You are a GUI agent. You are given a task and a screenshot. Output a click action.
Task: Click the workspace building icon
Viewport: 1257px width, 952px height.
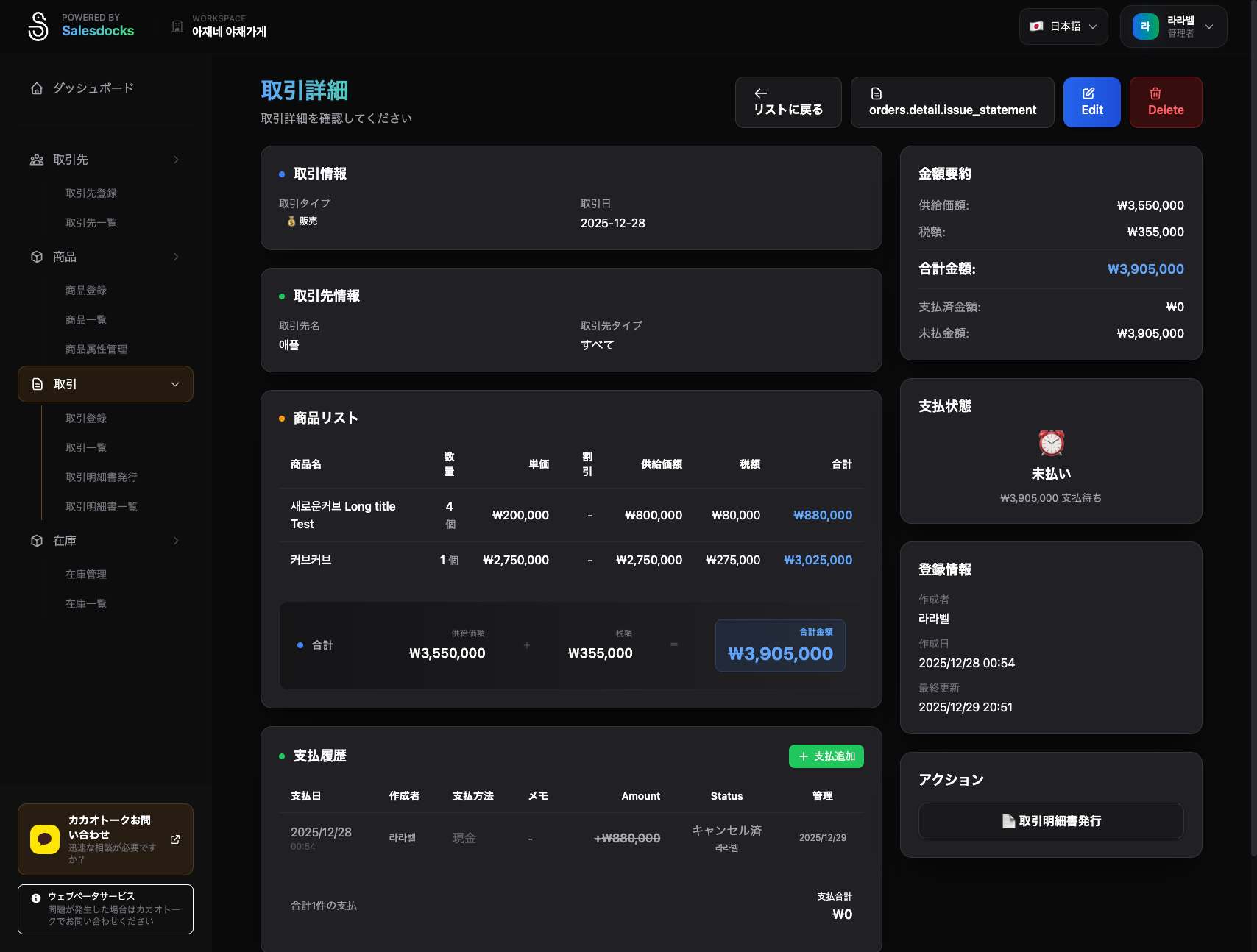177,26
